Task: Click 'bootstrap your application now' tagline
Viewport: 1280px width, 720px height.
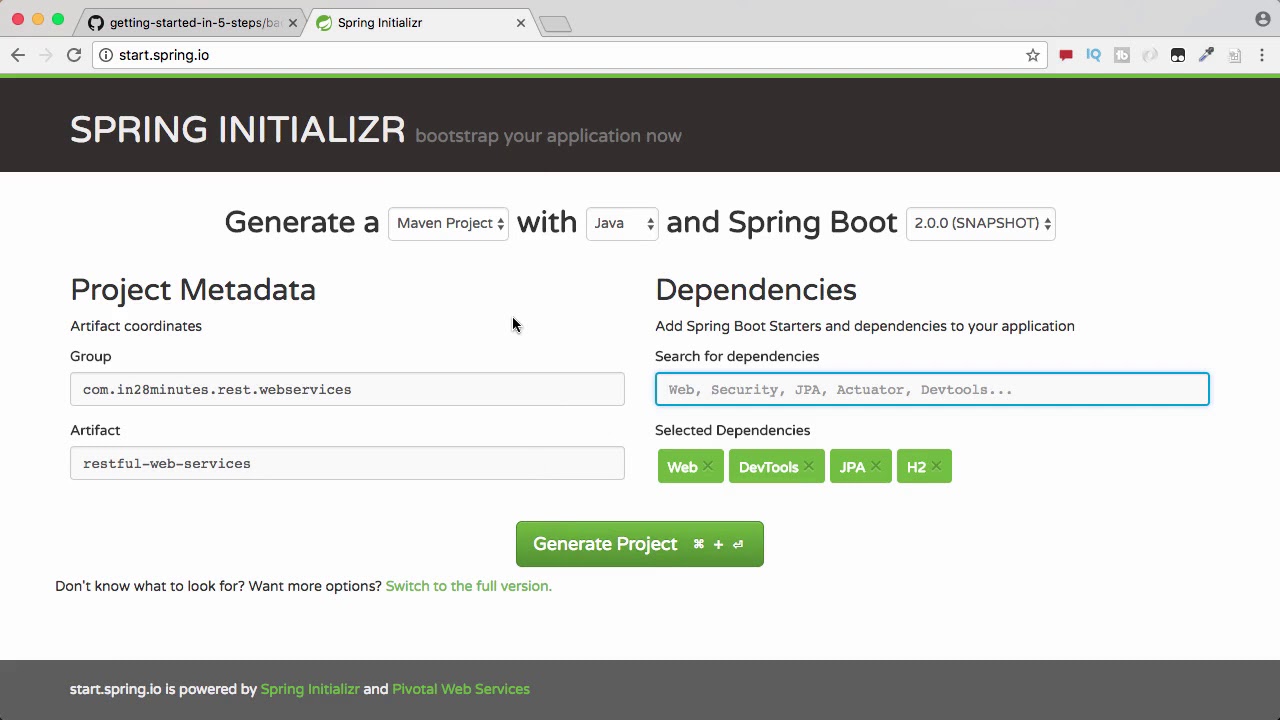Action: (548, 136)
